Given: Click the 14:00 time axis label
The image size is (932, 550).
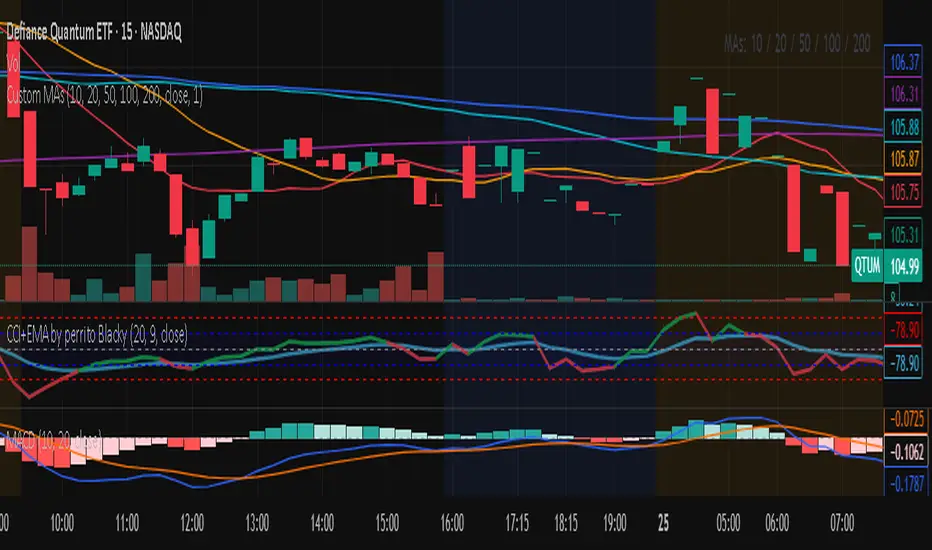Looking at the screenshot, I should point(322,523).
